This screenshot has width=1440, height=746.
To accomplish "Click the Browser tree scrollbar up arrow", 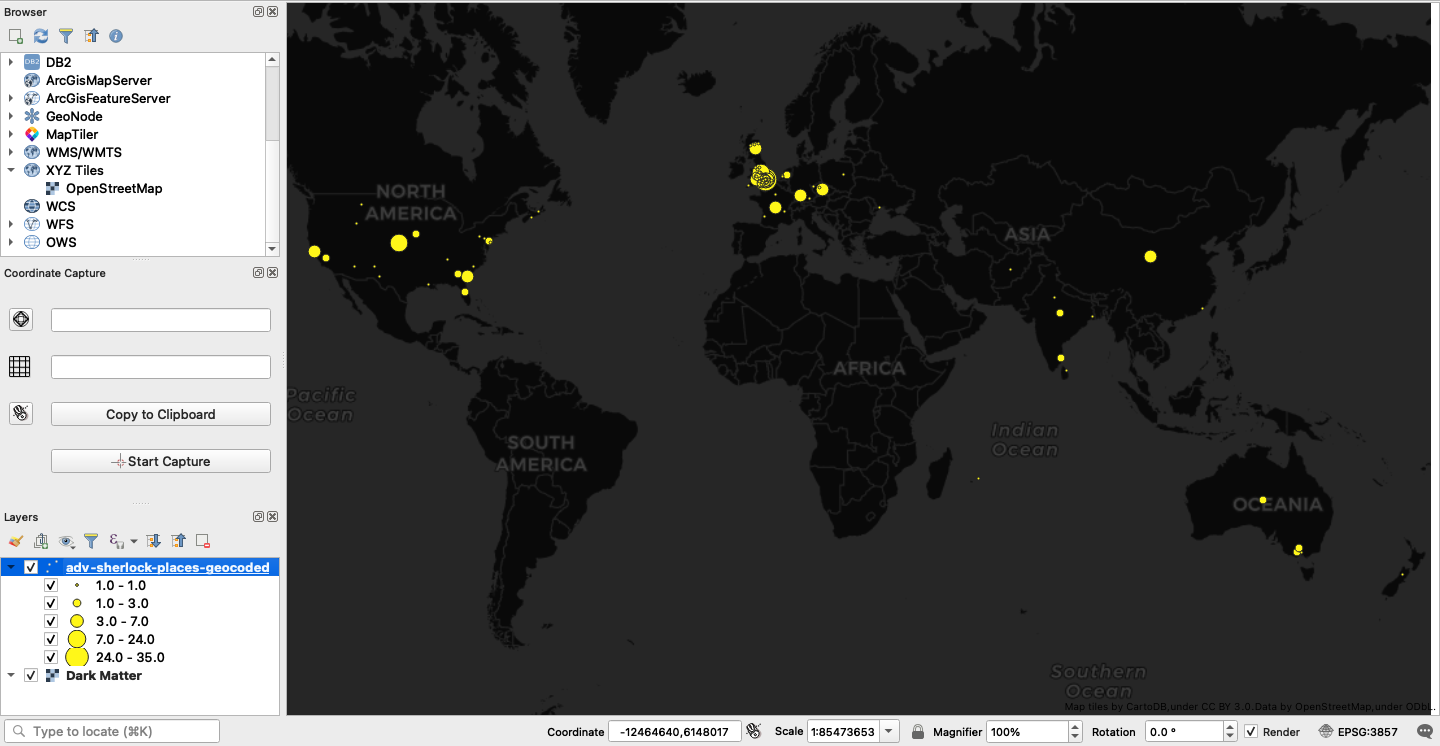I will [272, 59].
